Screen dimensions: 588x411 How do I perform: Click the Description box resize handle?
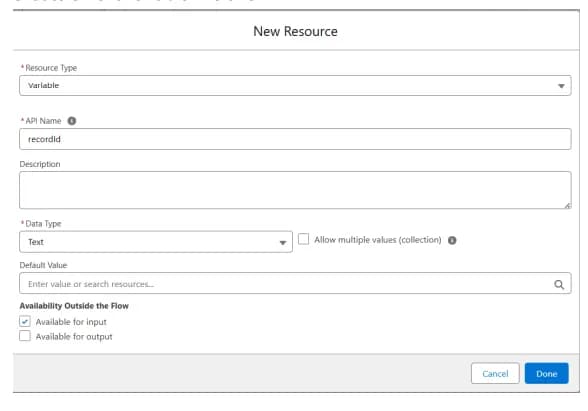pyautogui.click(x=567, y=205)
